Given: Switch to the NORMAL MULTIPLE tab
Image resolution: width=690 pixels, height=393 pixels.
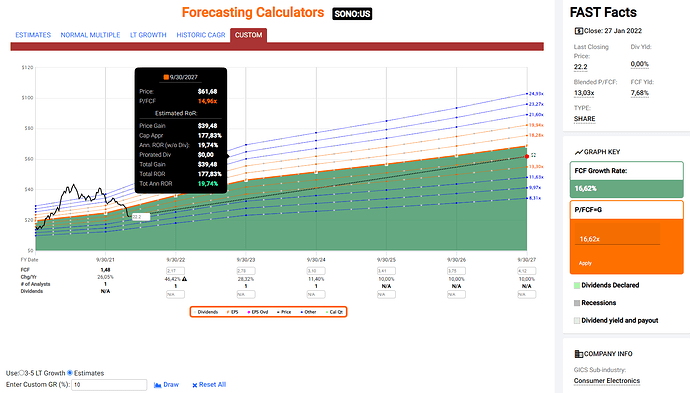Looking at the screenshot, I should (90, 35).
